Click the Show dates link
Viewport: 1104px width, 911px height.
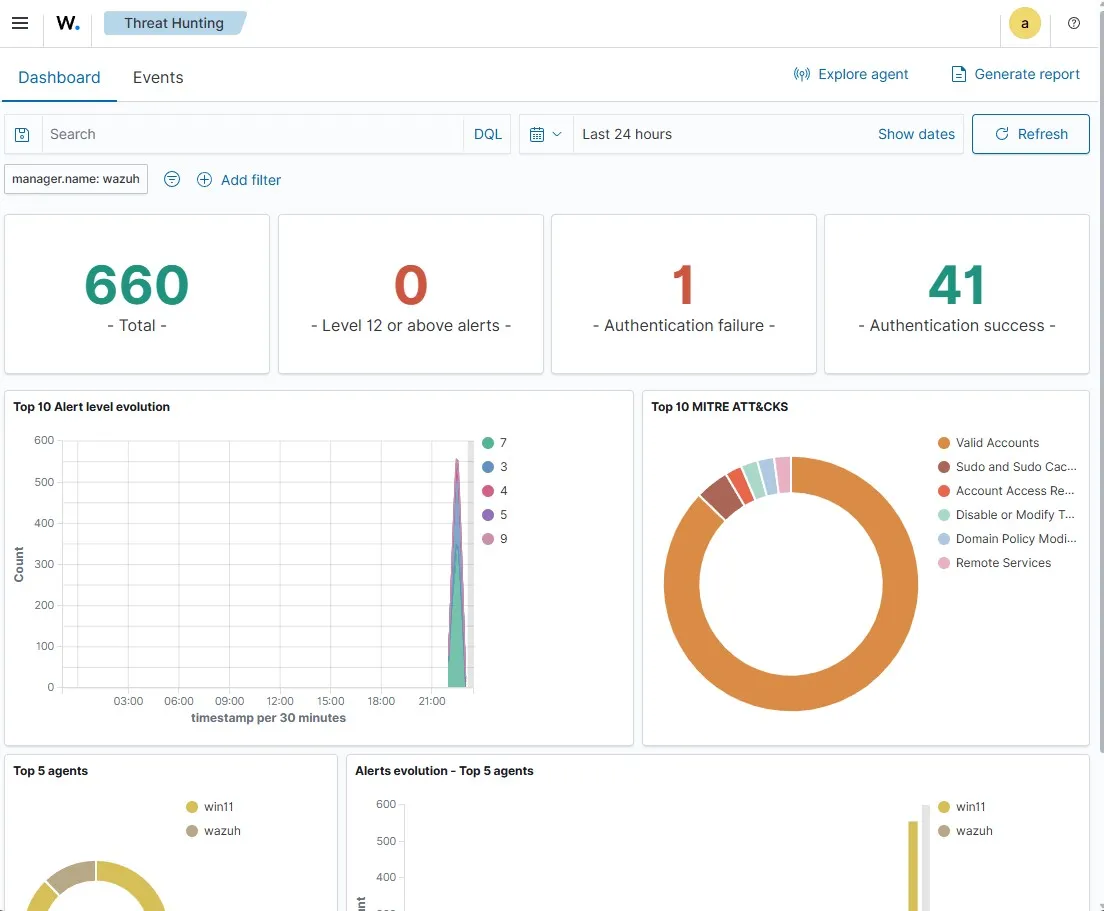coord(915,134)
